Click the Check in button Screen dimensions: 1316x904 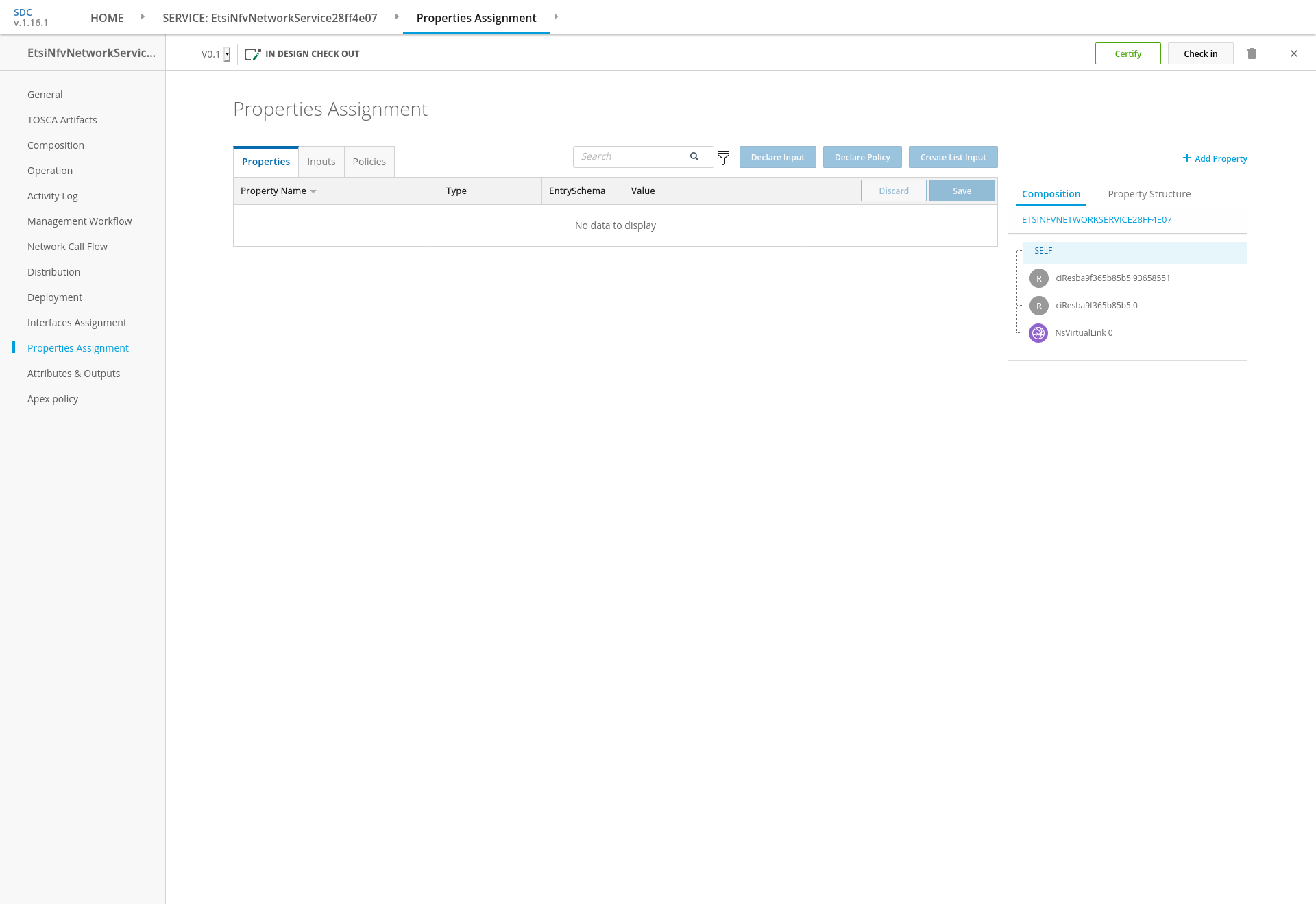pyautogui.click(x=1200, y=53)
